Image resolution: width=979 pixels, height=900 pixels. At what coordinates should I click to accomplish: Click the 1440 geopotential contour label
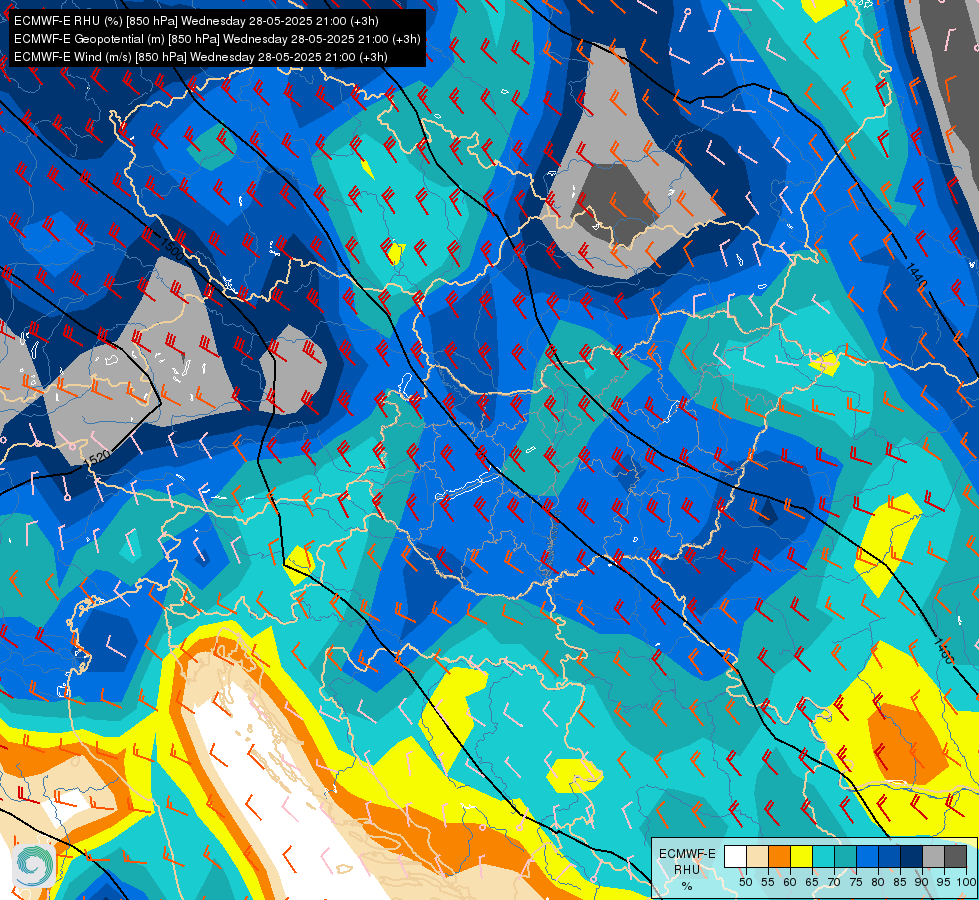click(x=916, y=276)
